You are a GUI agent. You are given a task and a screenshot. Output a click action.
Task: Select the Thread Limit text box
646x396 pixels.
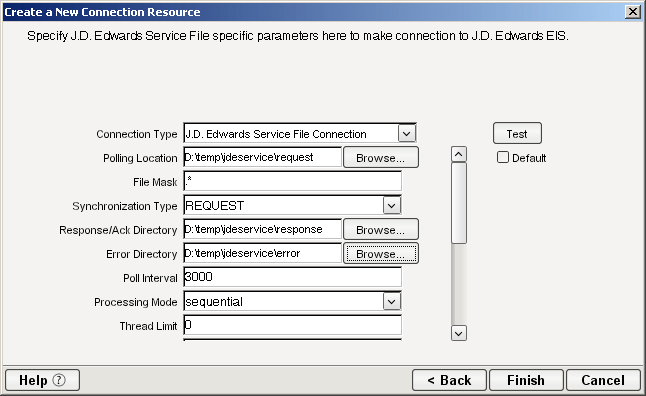click(x=293, y=325)
